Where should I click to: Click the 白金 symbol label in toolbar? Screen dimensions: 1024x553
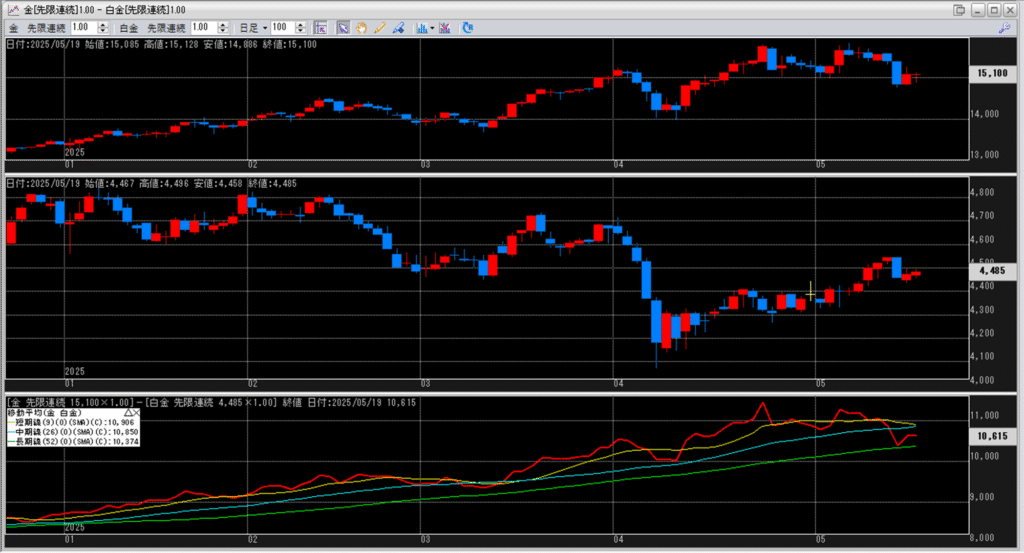tap(130, 28)
